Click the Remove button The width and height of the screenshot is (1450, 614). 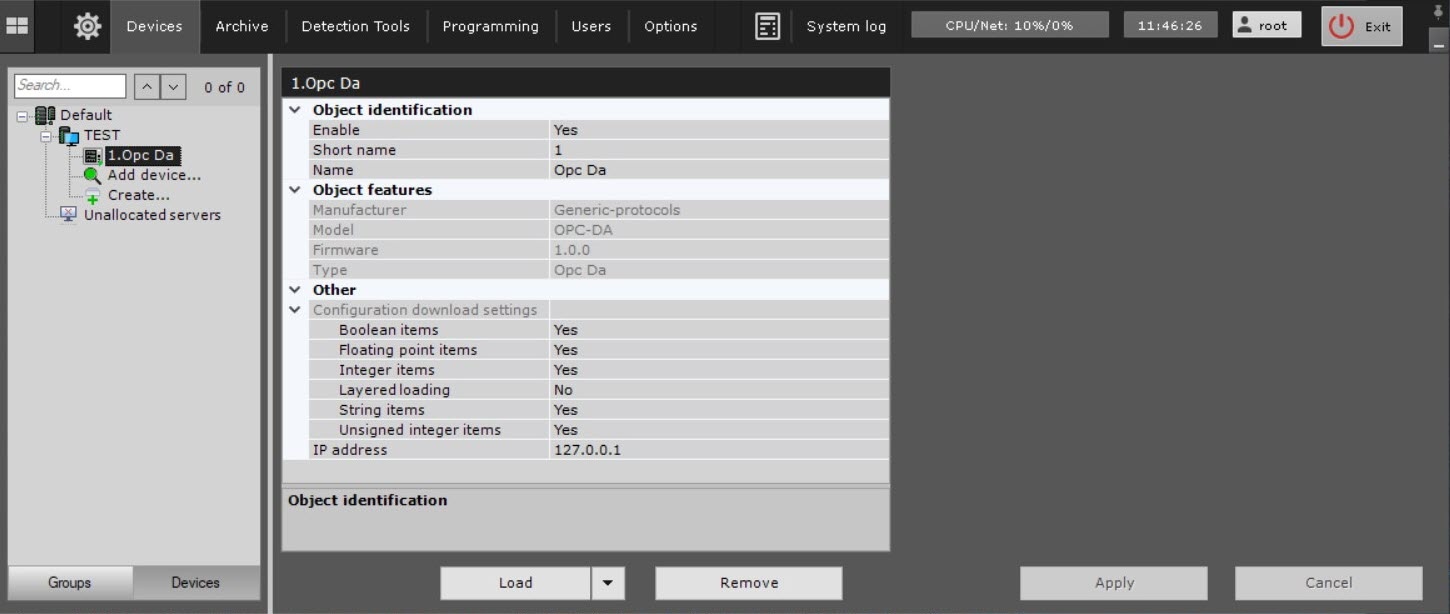point(748,583)
